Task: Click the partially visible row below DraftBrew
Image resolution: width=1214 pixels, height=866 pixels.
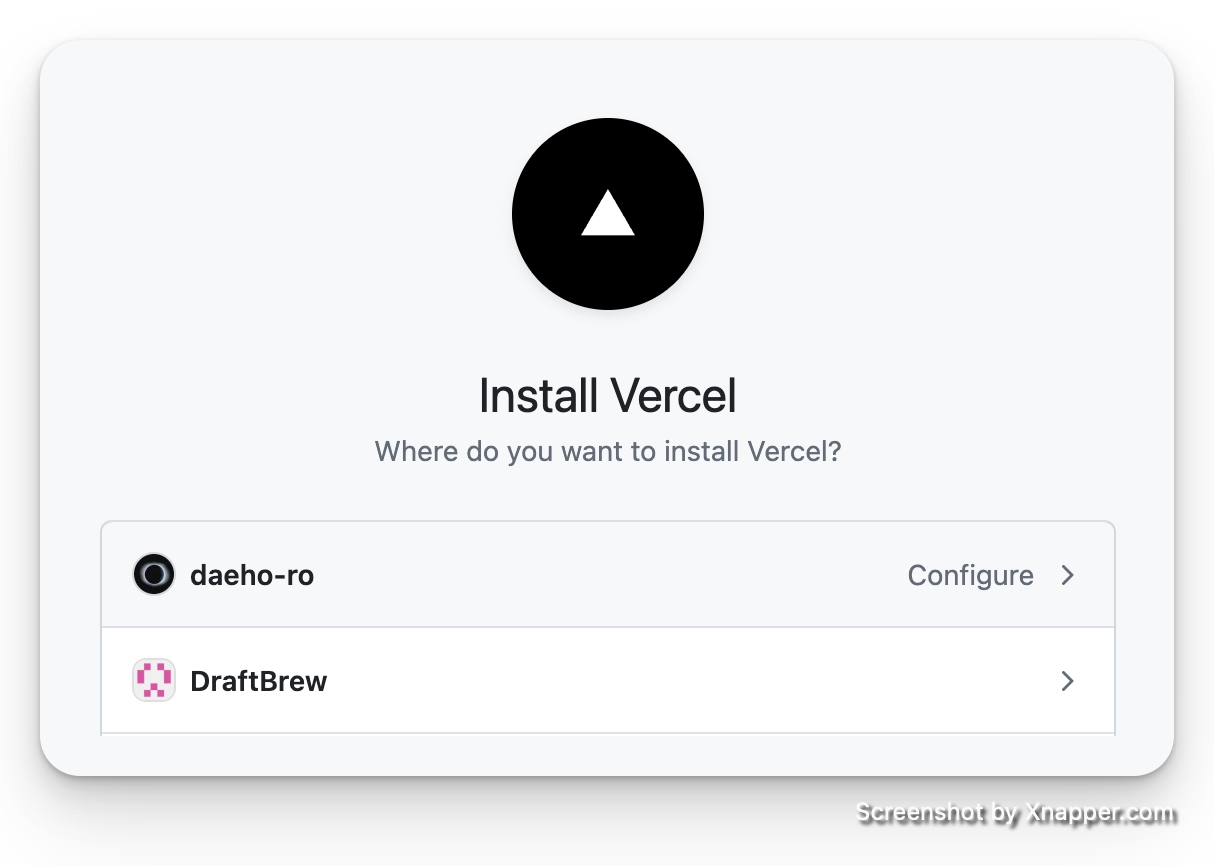Action: 607,737
